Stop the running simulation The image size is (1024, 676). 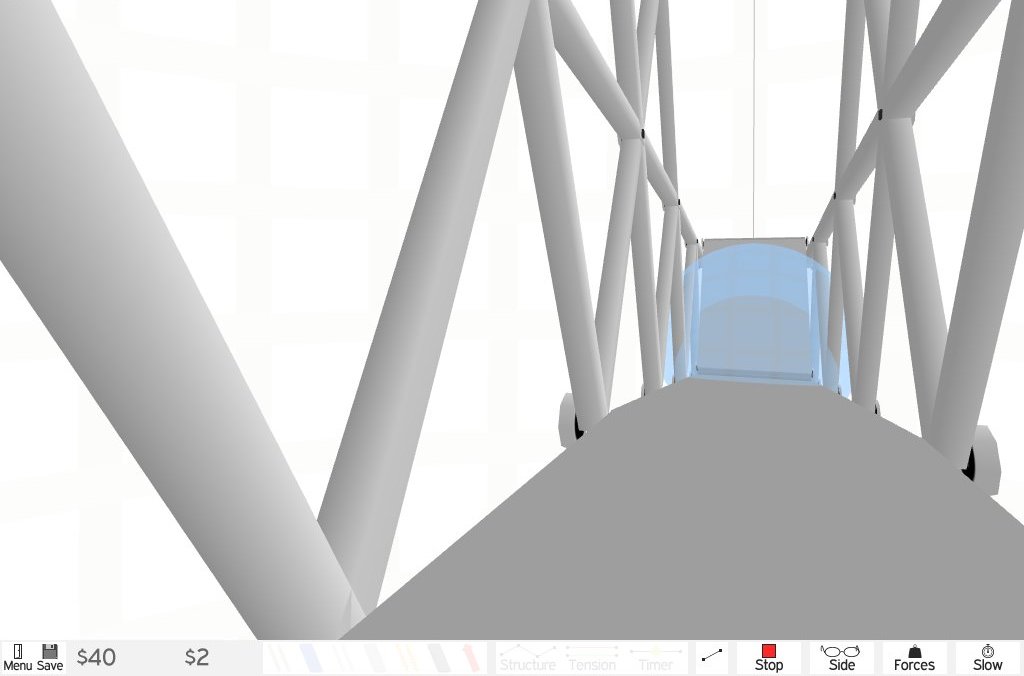click(768, 657)
